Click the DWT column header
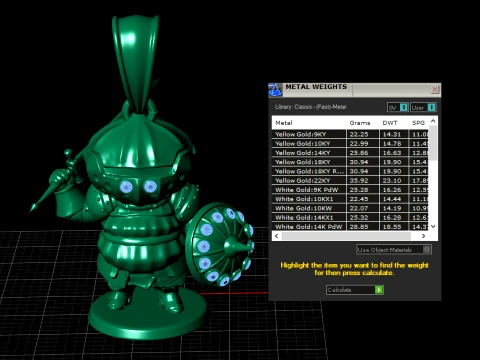The image size is (480, 360). pos(390,123)
